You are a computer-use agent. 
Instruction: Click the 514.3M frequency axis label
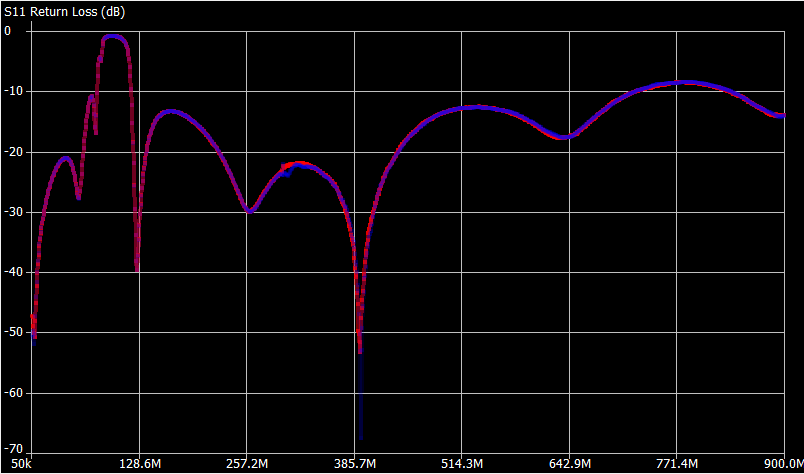[462, 464]
